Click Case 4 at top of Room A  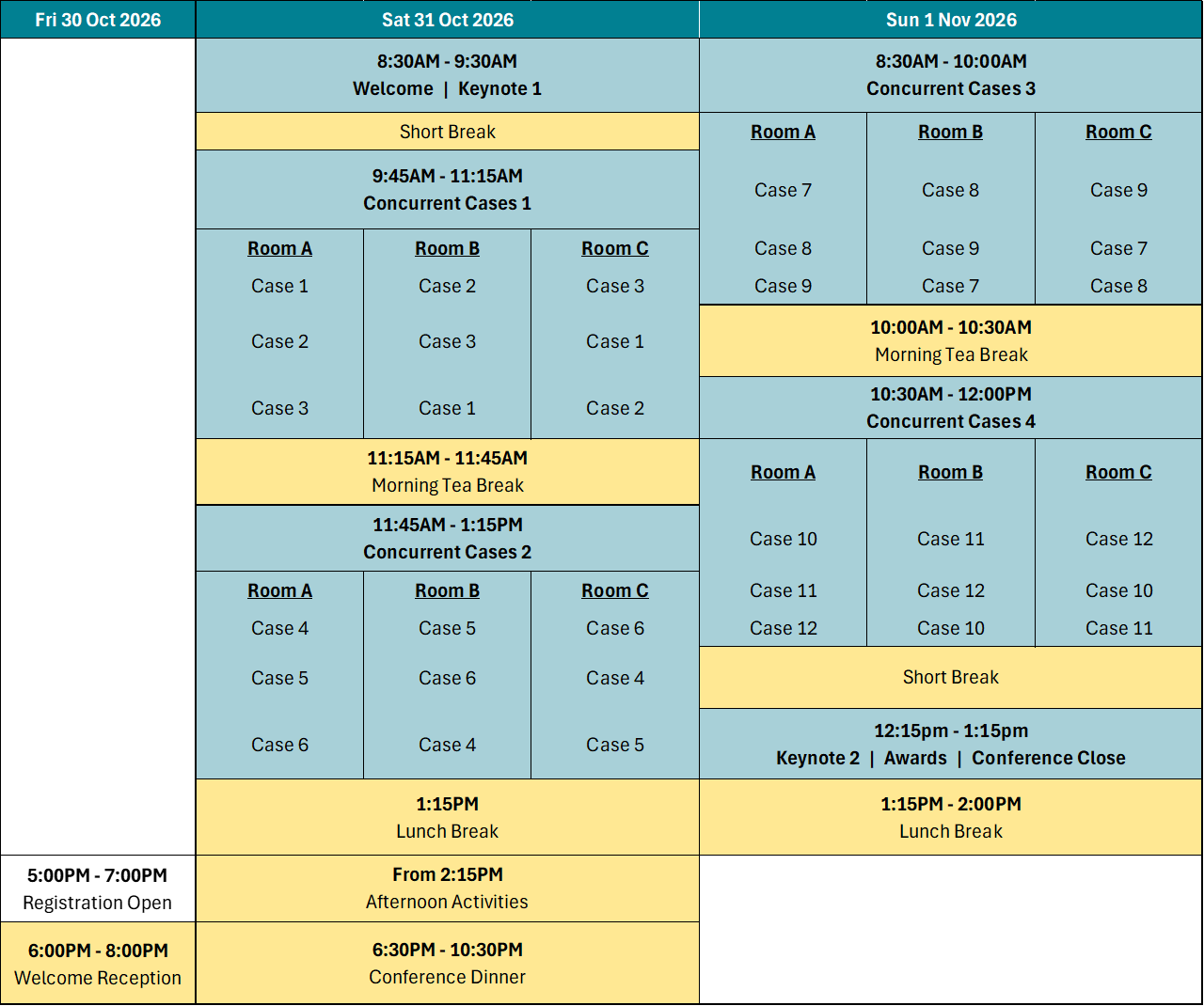click(x=279, y=628)
